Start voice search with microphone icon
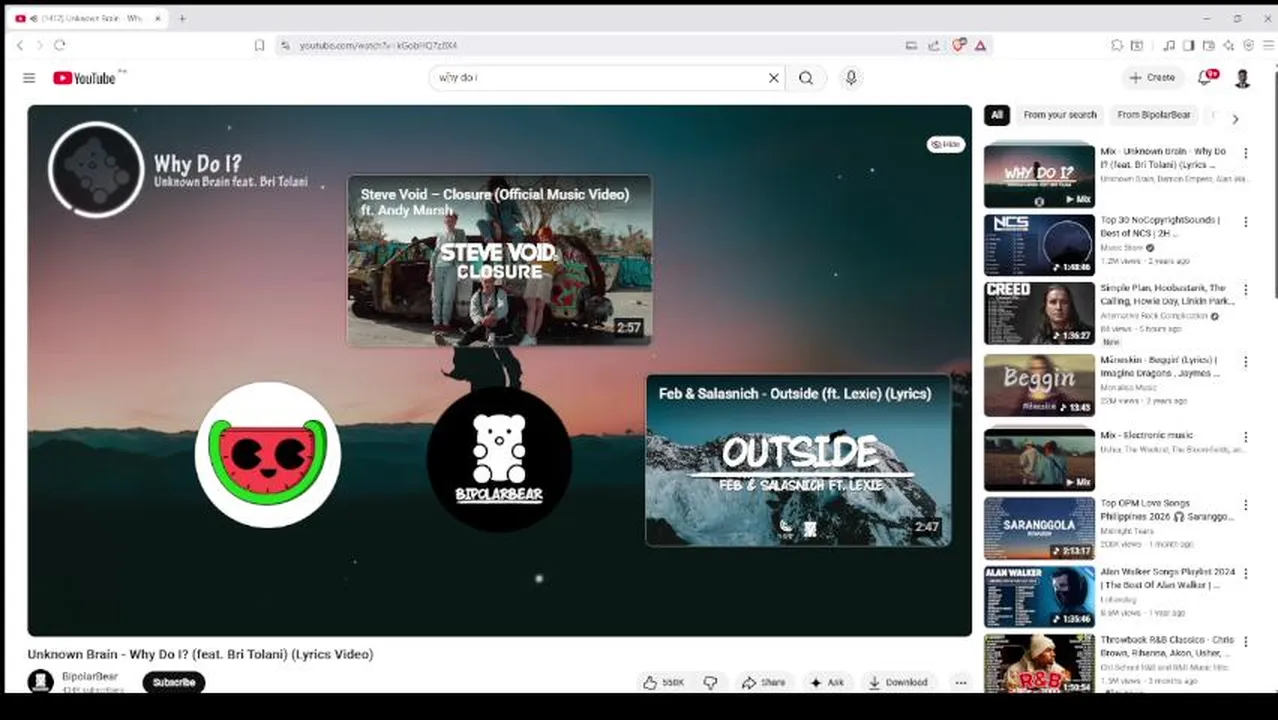The height and width of the screenshot is (720, 1278). [x=851, y=78]
